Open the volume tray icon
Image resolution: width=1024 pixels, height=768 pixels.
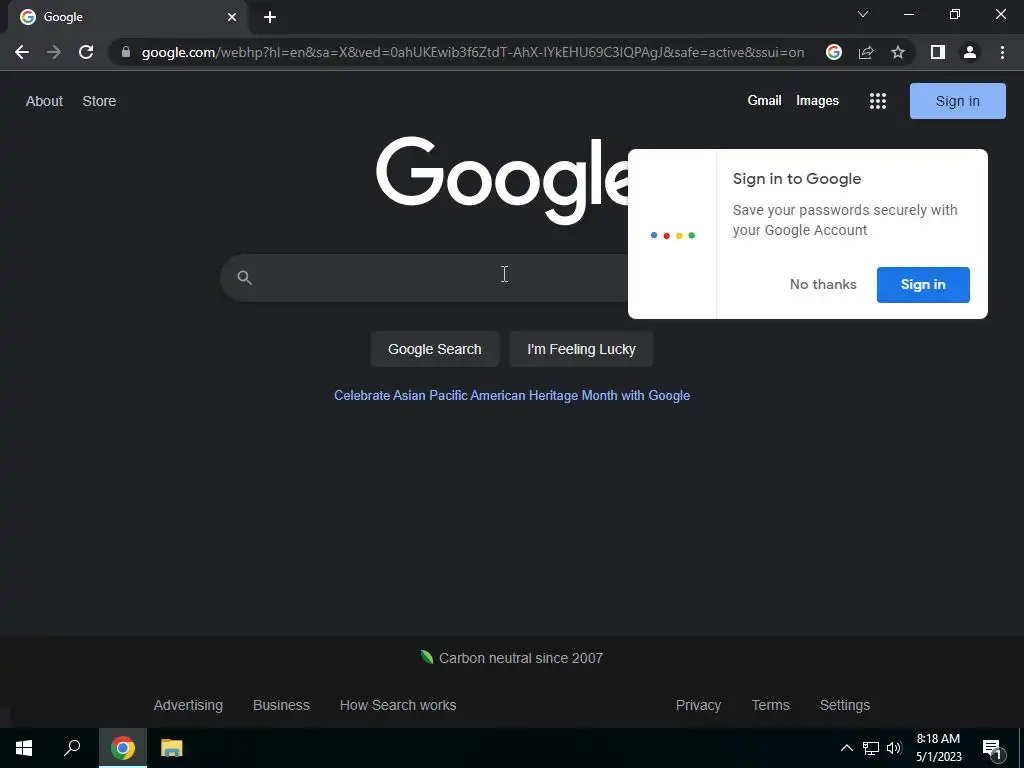[894, 748]
